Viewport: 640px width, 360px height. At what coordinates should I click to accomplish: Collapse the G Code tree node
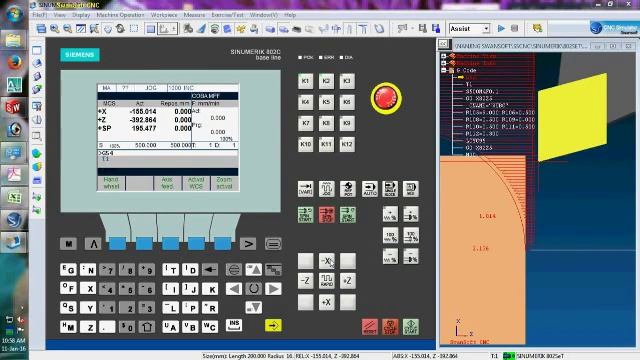click(444, 70)
